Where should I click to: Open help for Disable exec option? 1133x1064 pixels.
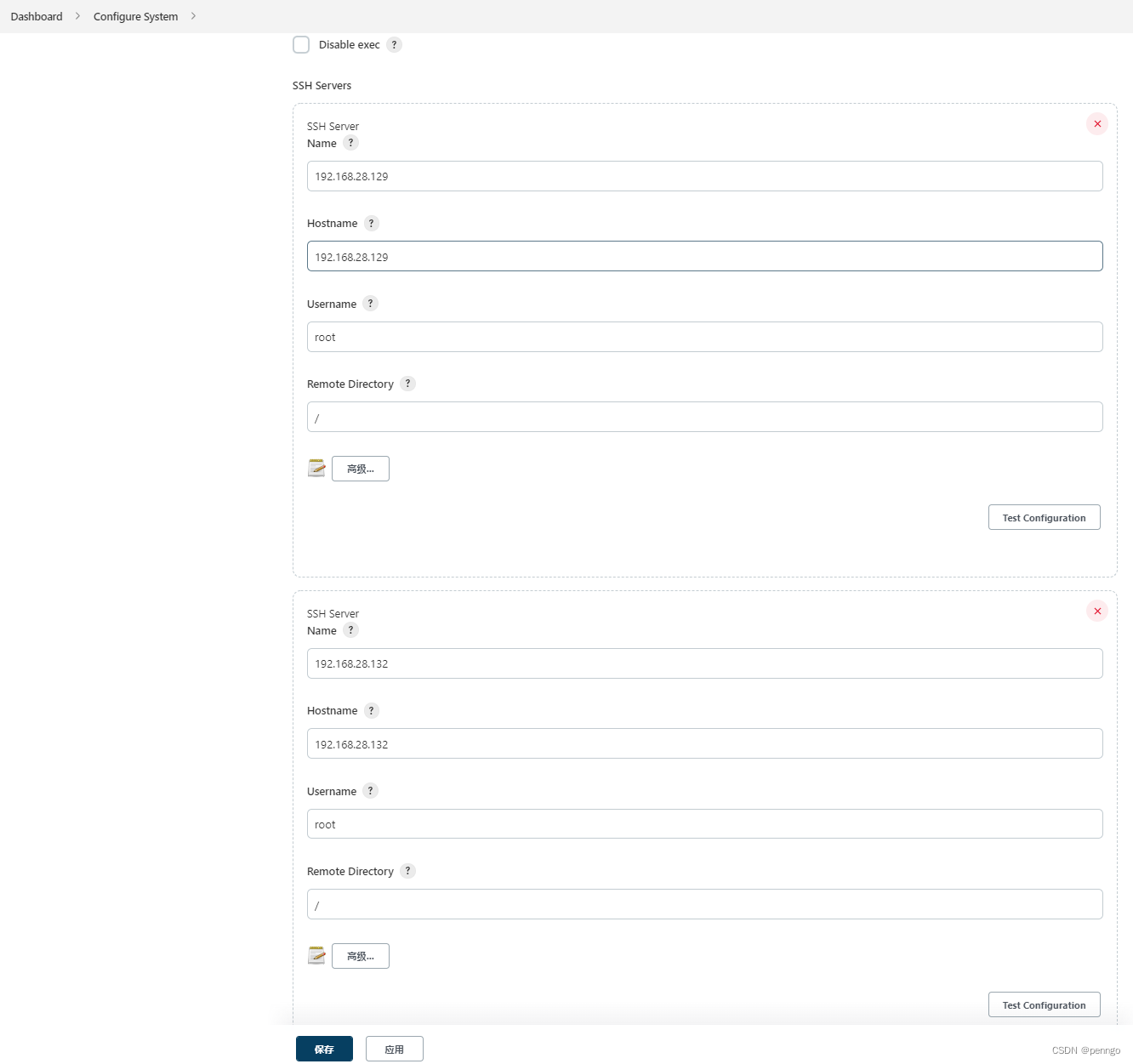394,44
